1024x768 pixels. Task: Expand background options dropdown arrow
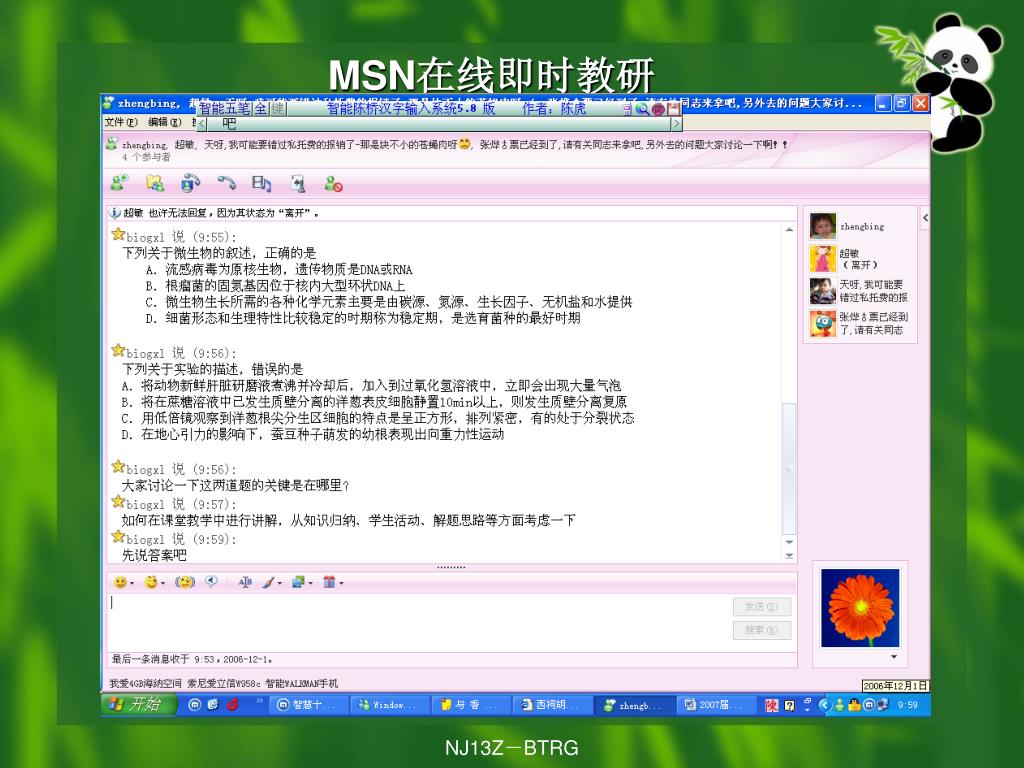(x=310, y=583)
